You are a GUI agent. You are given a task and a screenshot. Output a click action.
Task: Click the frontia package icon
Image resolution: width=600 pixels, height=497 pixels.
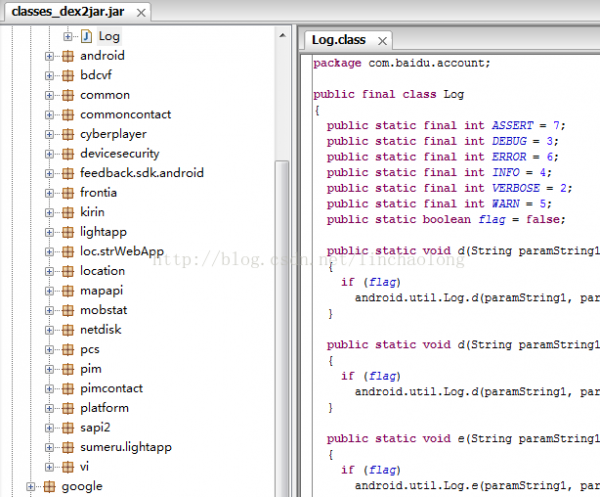click(x=68, y=193)
